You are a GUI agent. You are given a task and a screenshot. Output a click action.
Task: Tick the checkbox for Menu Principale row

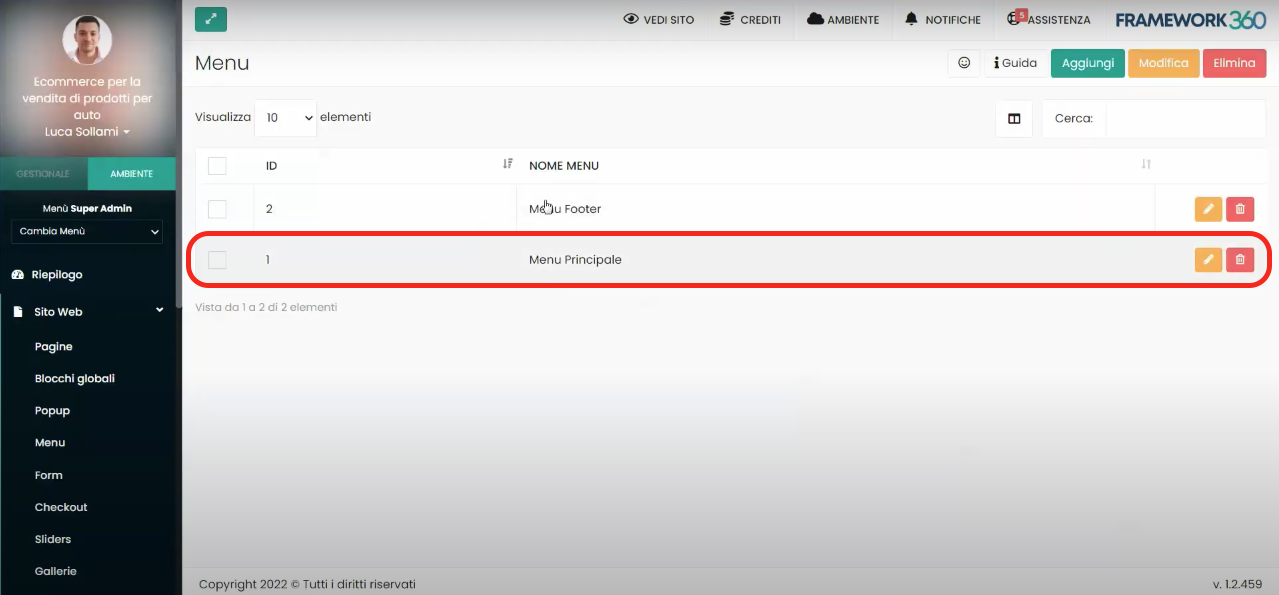click(217, 260)
